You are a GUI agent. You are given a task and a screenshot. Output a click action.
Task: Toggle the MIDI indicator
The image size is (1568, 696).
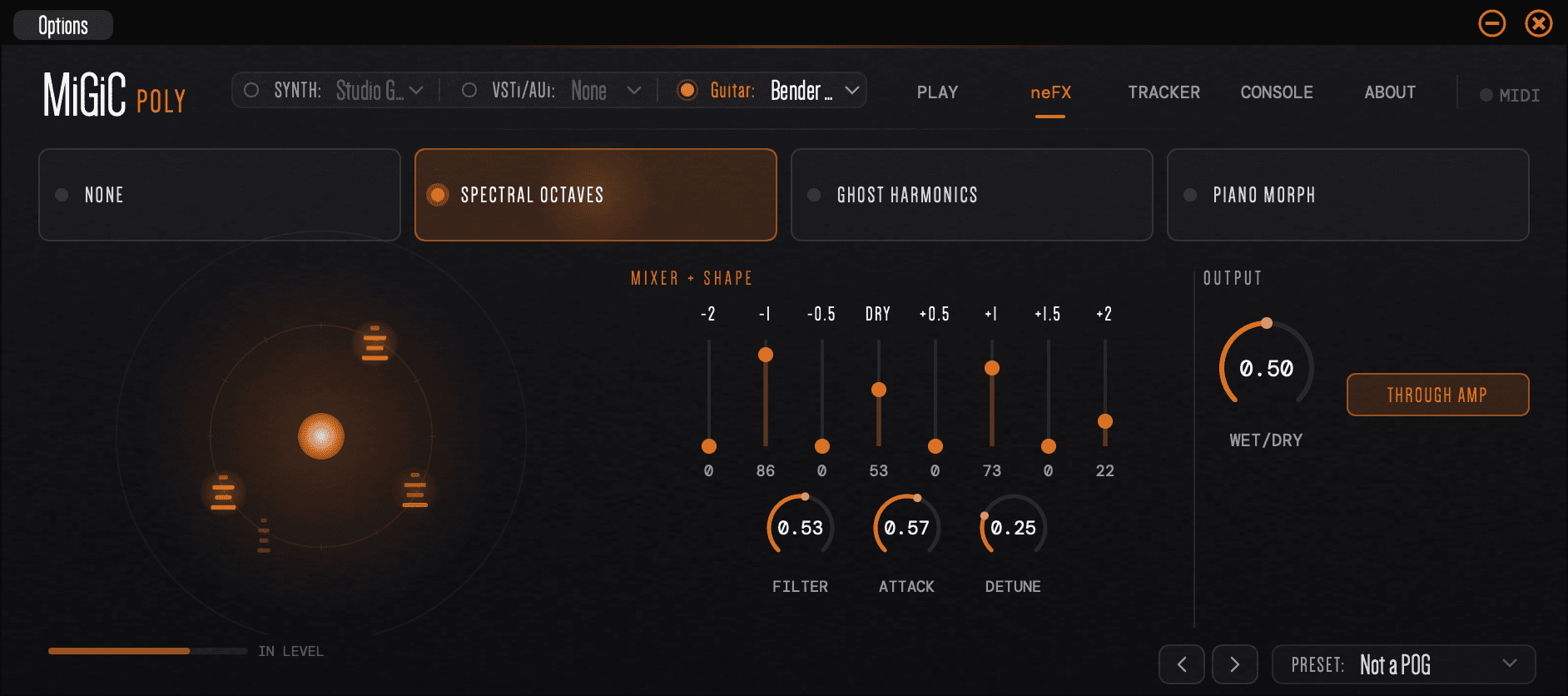pos(1509,95)
